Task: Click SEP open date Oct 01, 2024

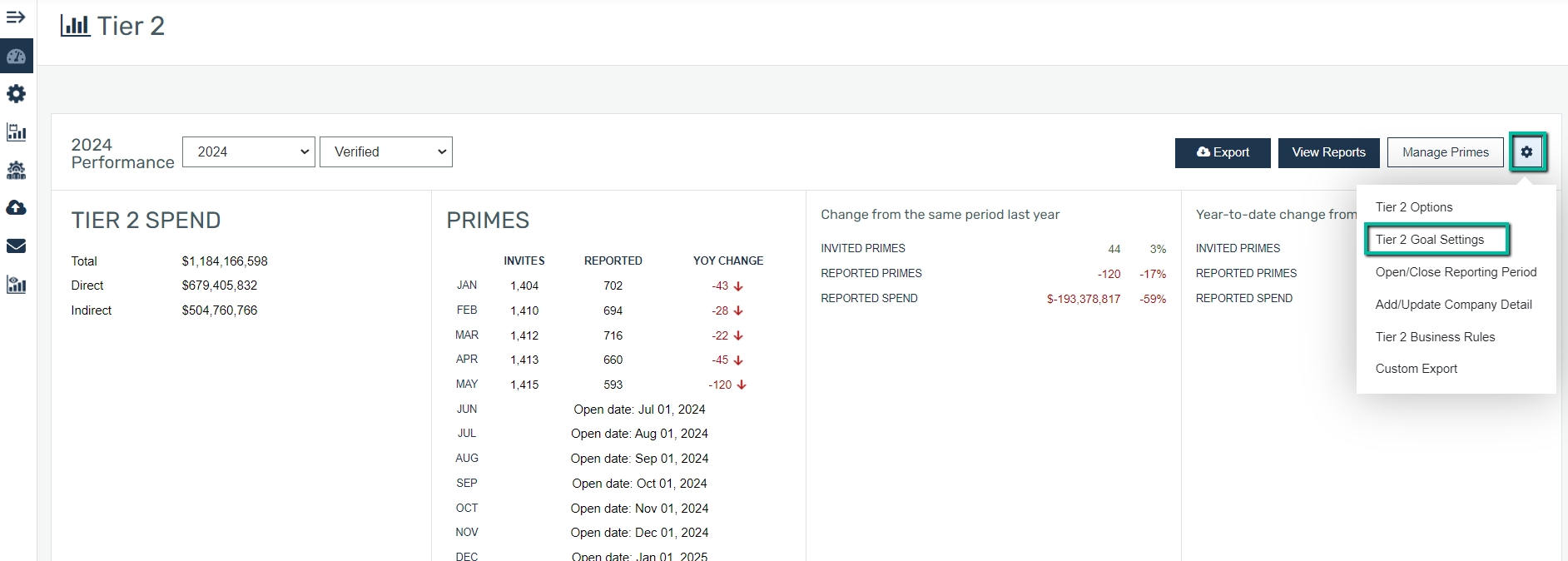Action: pyautogui.click(x=639, y=484)
